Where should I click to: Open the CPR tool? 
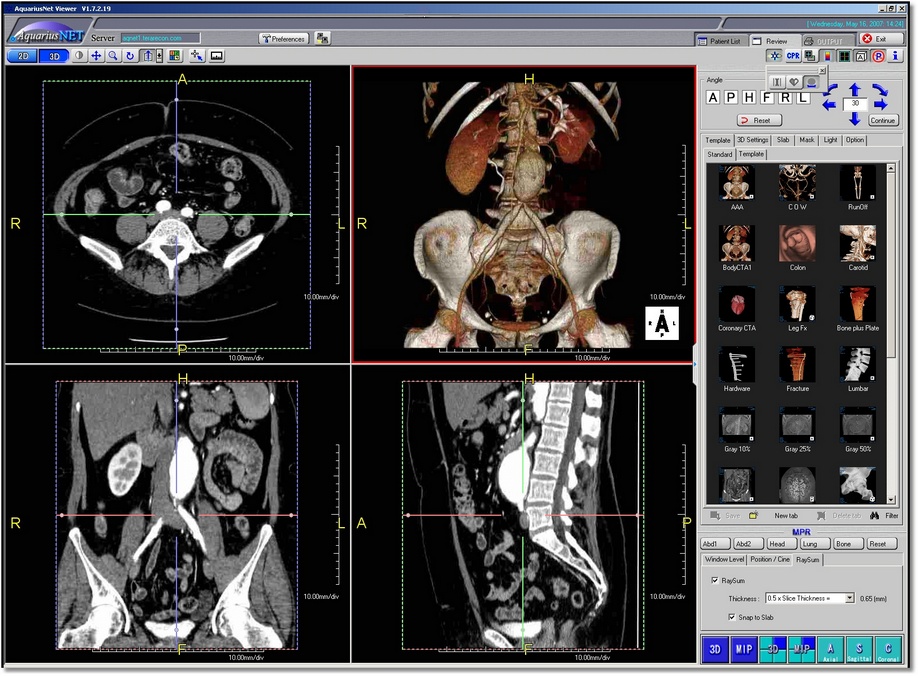click(793, 56)
